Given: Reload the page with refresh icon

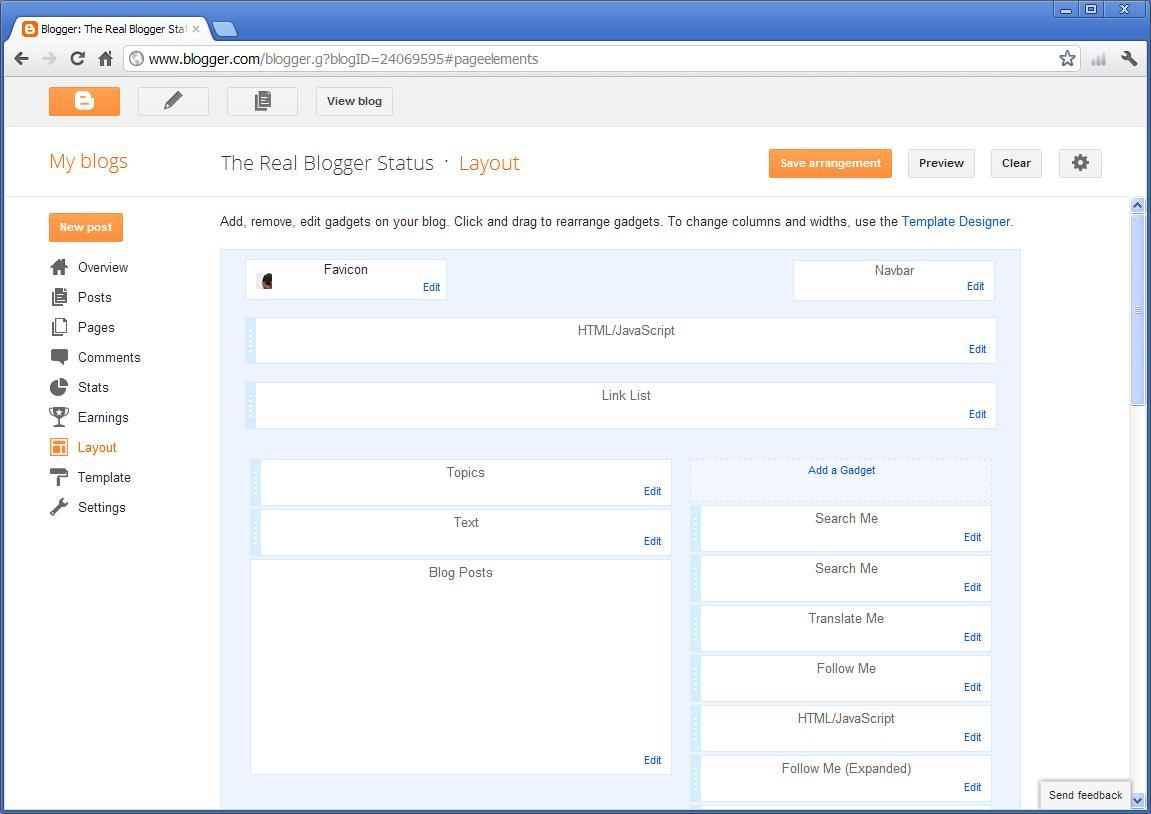Looking at the screenshot, I should click(x=77, y=59).
